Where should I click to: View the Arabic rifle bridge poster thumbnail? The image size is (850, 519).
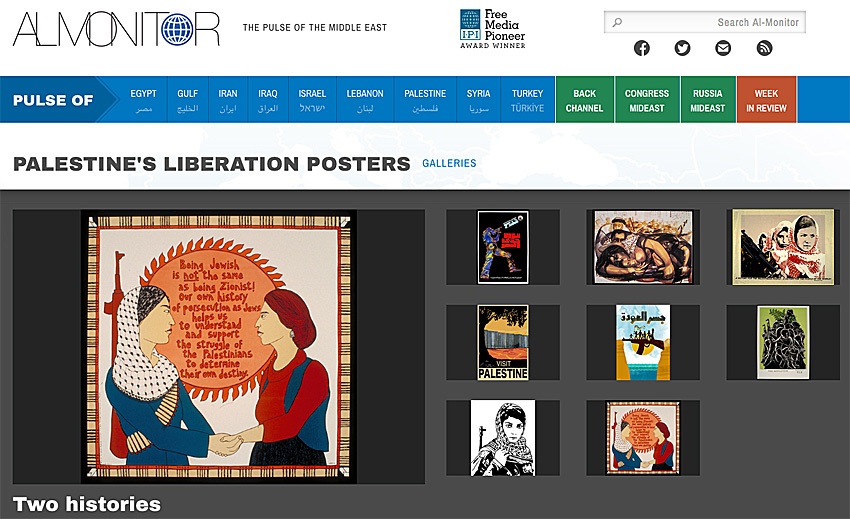click(643, 342)
